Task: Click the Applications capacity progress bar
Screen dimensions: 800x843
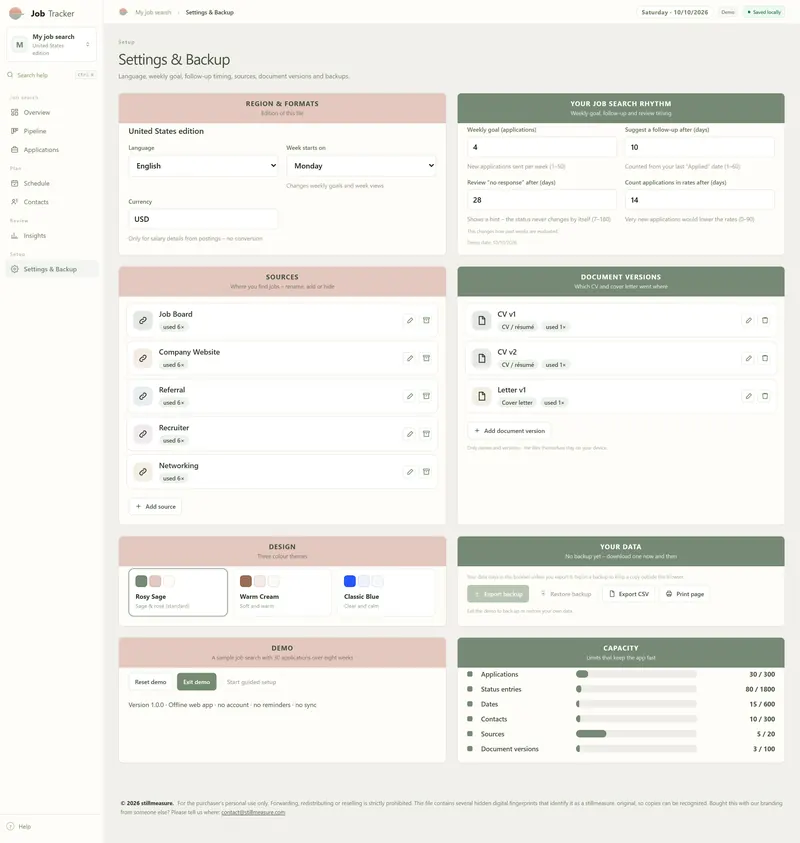Action: click(x=636, y=674)
